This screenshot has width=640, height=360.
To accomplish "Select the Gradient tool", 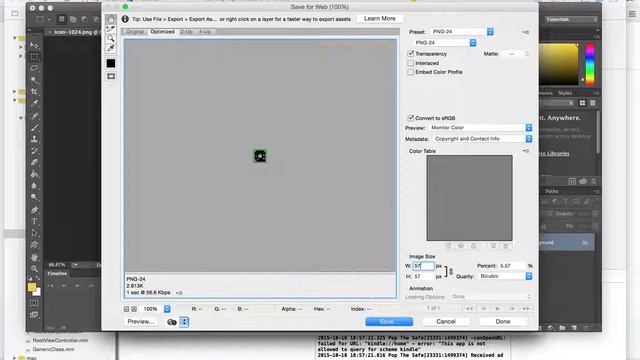I will [34, 174].
